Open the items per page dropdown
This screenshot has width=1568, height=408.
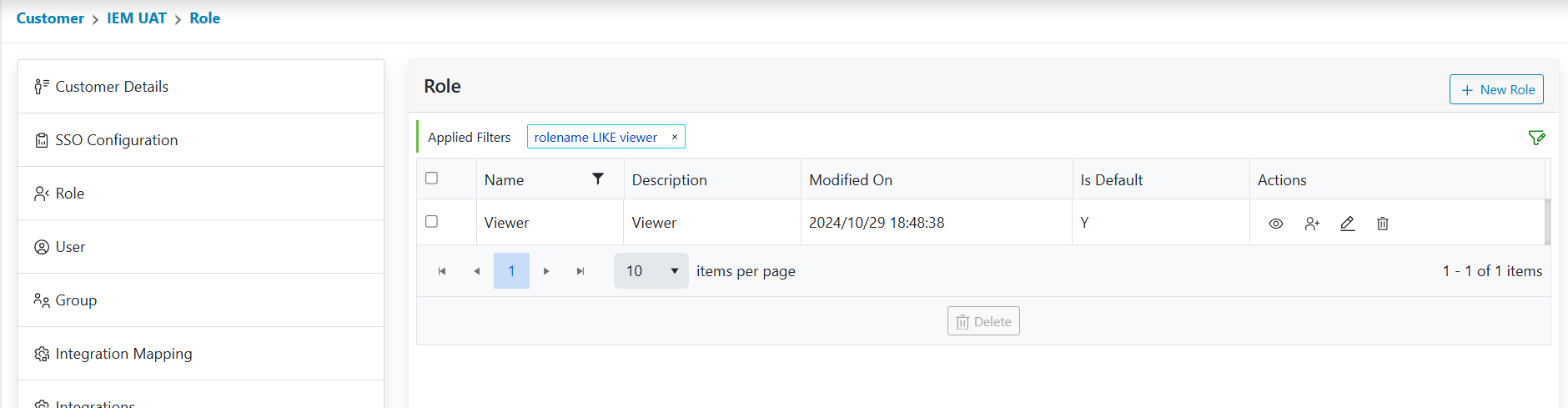click(x=651, y=271)
